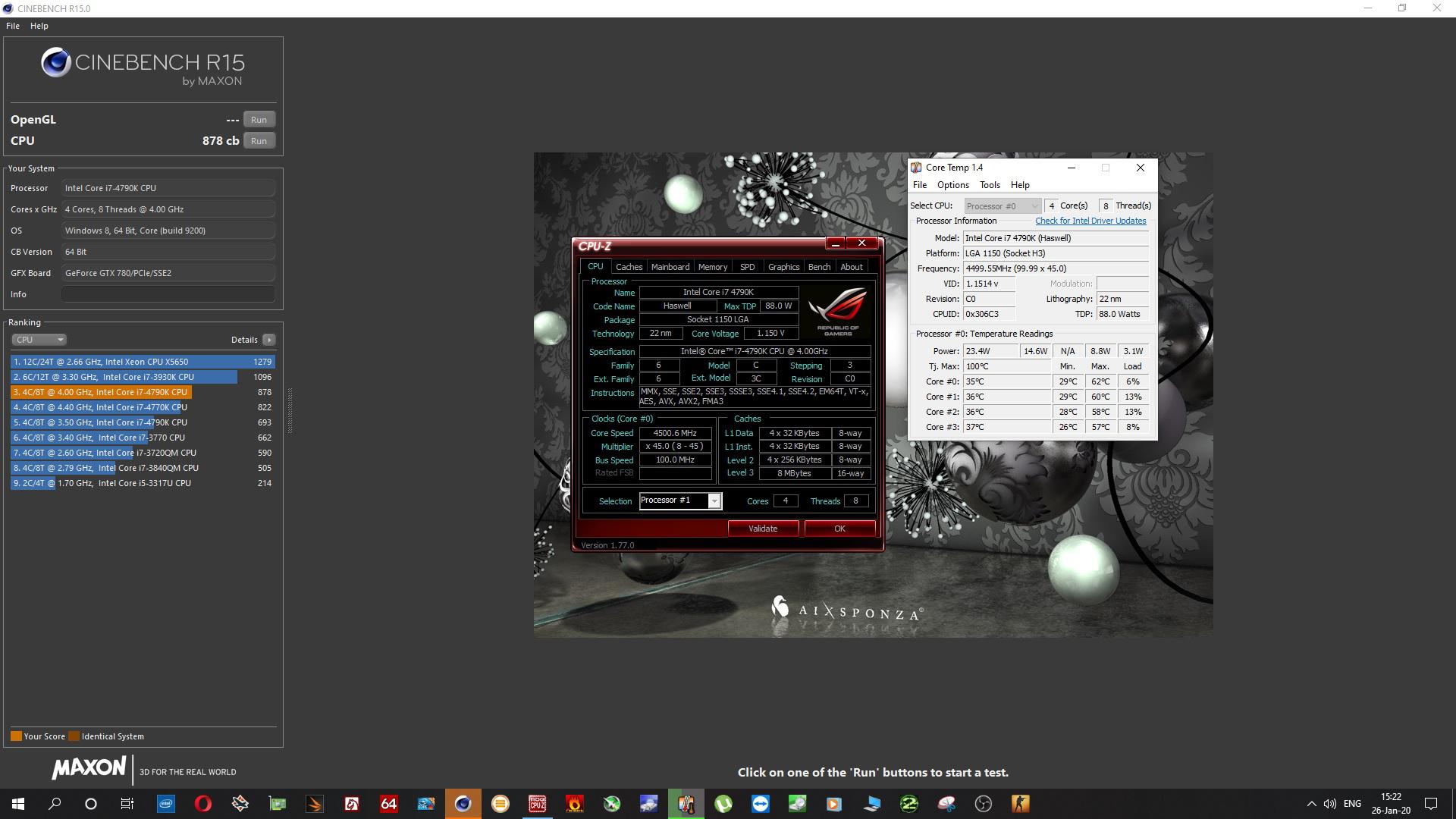
Task: Click the Info input field
Action: coord(168,294)
